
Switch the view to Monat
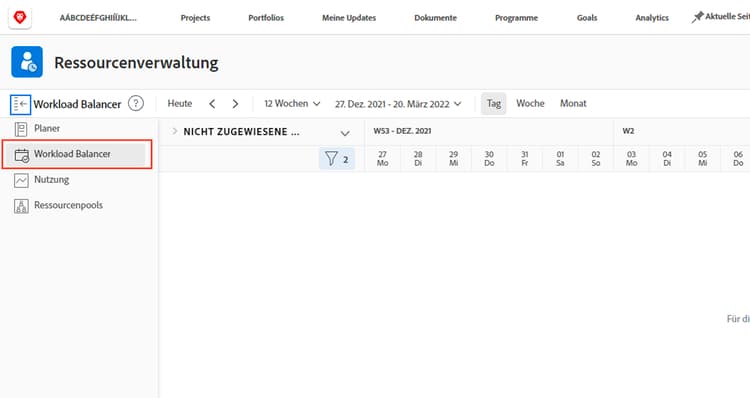tap(573, 103)
